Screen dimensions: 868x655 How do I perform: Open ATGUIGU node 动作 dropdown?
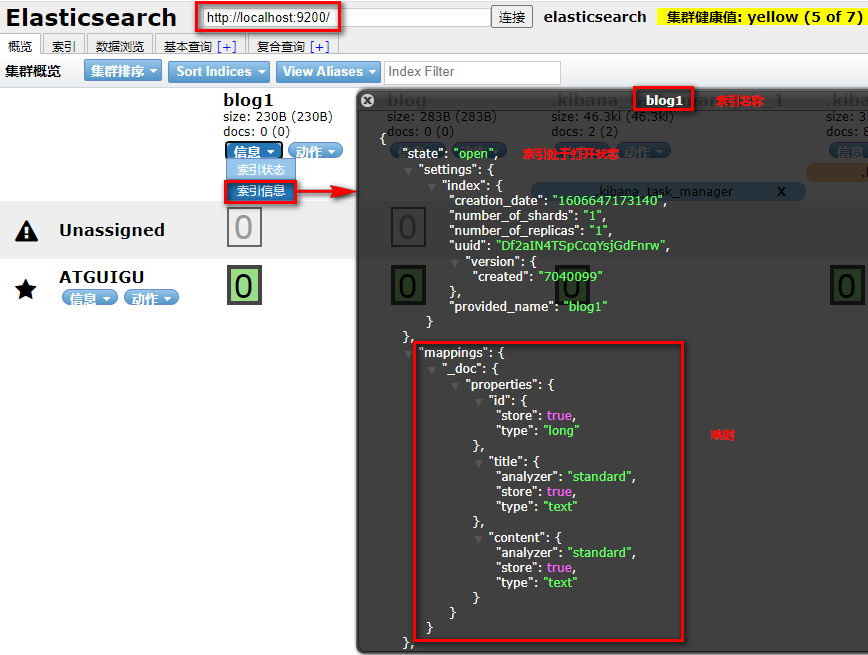tap(151, 298)
